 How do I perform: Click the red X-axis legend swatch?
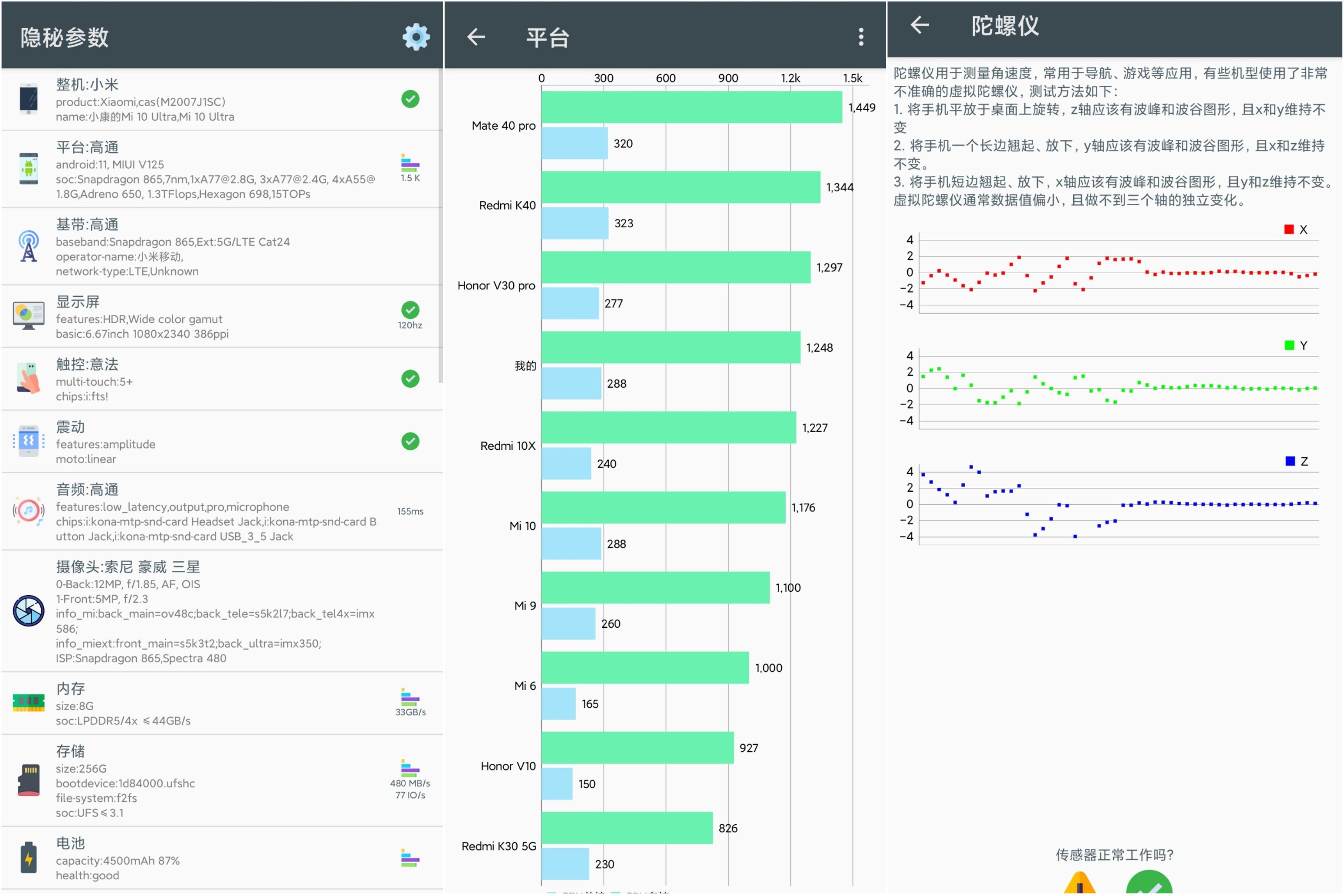tap(1289, 229)
